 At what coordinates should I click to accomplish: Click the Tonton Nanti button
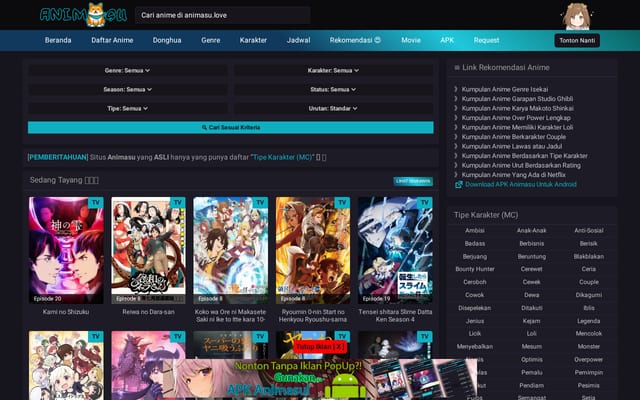pos(577,40)
